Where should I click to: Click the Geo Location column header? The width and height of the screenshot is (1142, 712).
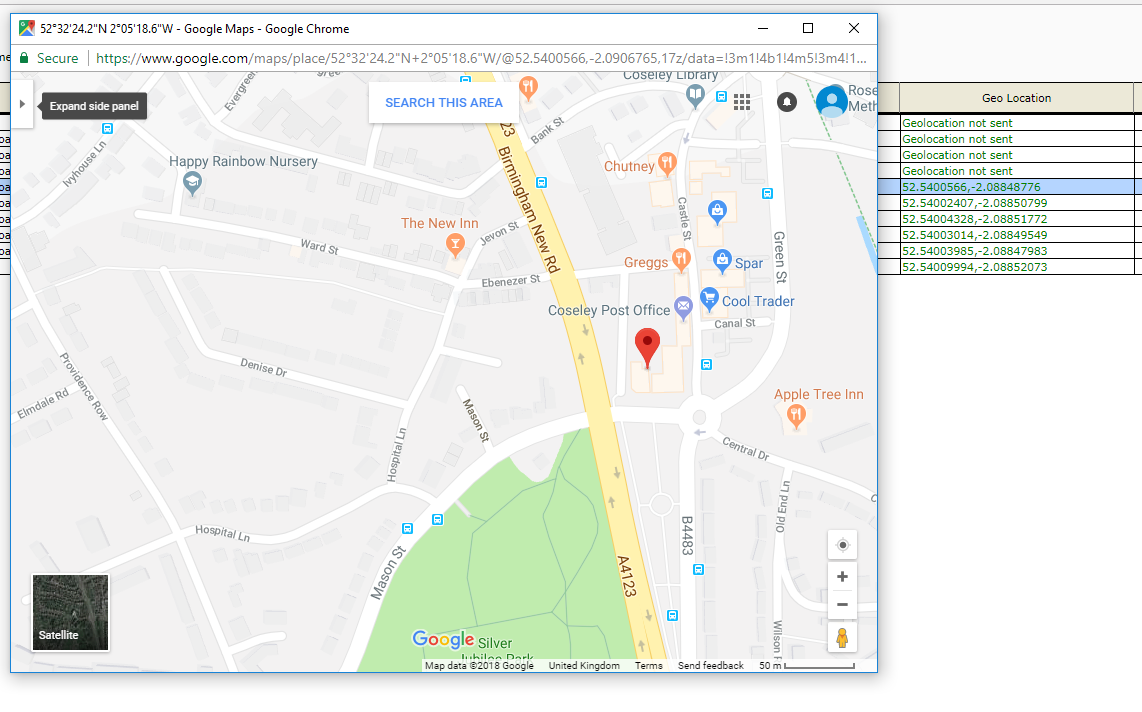[1016, 98]
